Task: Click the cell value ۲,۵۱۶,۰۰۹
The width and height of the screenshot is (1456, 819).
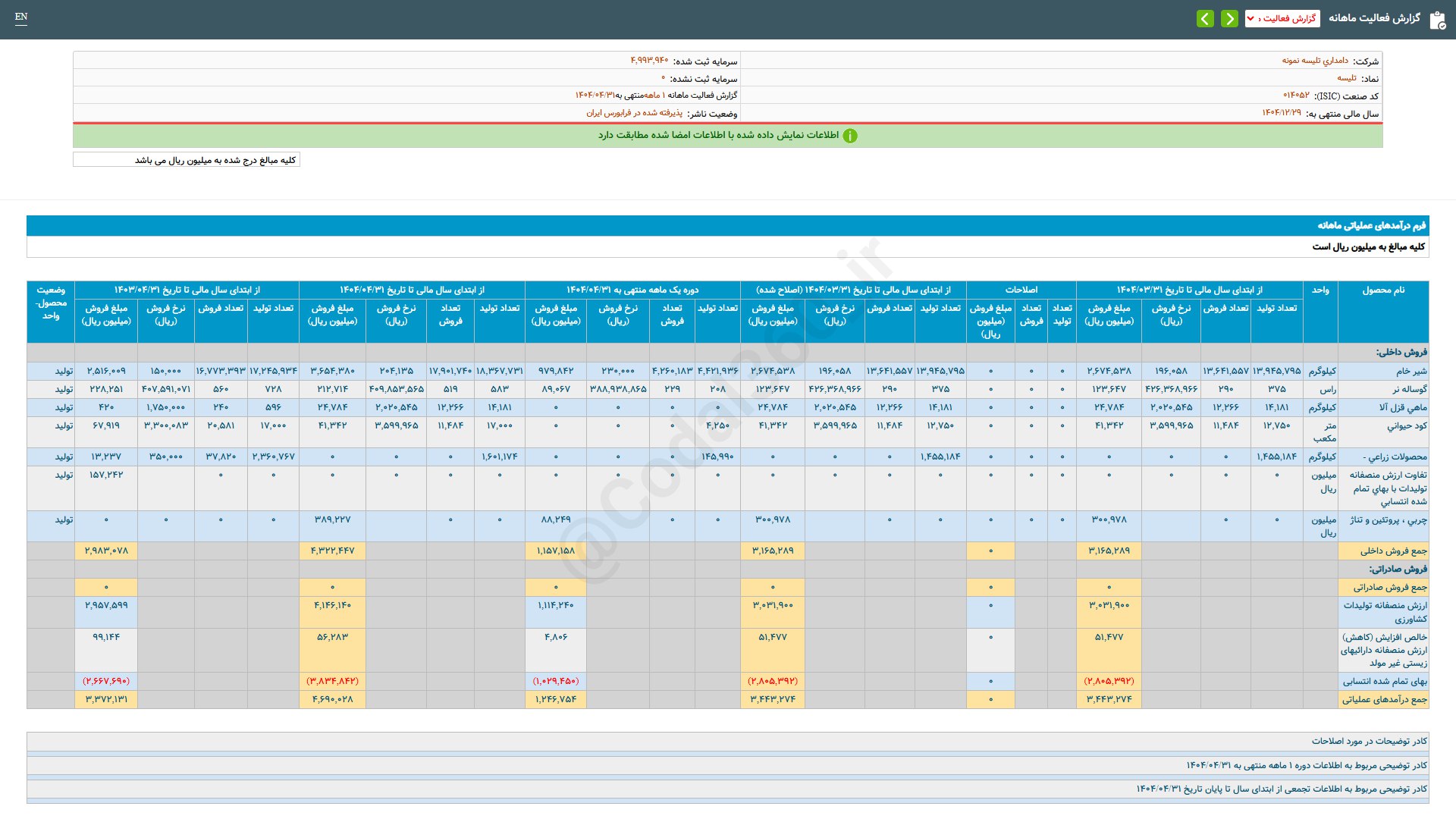Action: pyautogui.click(x=106, y=371)
